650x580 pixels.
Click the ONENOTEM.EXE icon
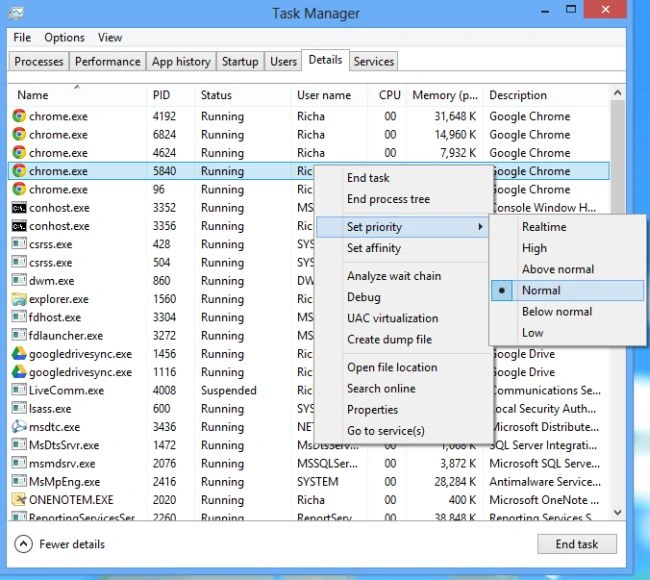19,499
